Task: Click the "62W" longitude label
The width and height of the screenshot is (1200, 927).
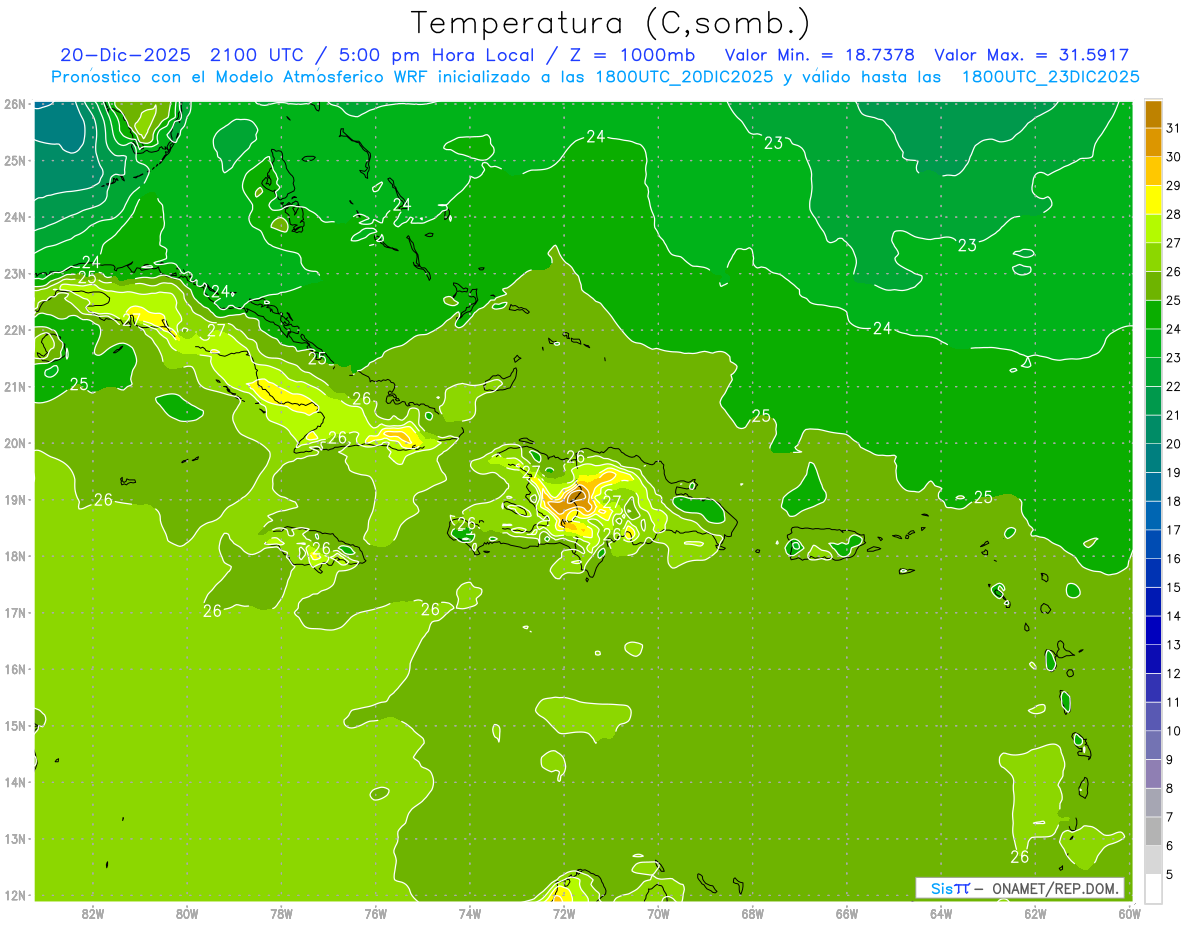Action: click(x=1035, y=913)
